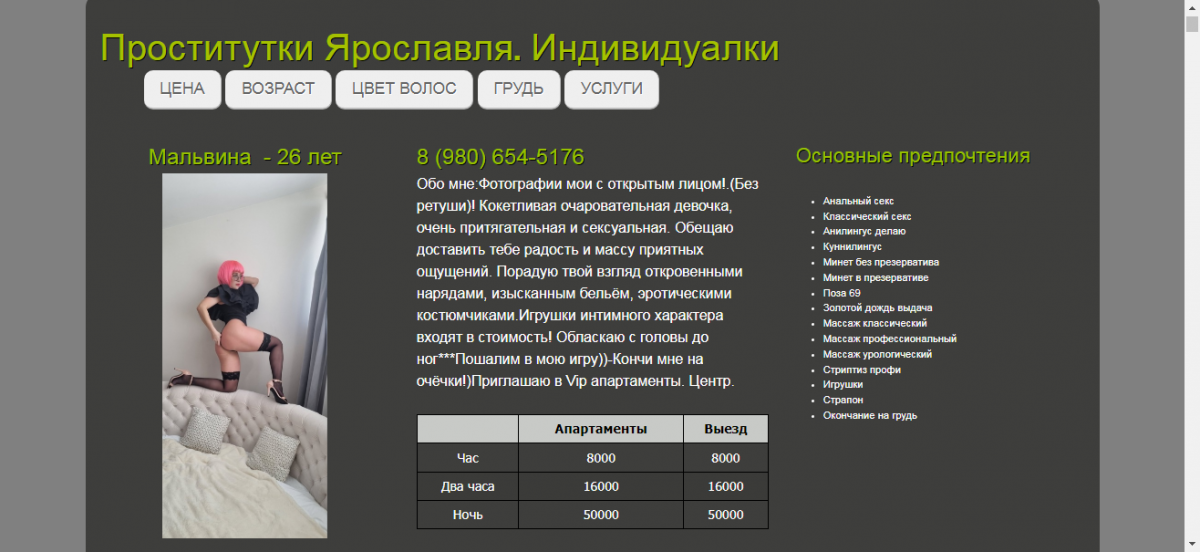Click the scrollbar down arrow
This screenshot has height=552, width=1200.
pos(1191,544)
